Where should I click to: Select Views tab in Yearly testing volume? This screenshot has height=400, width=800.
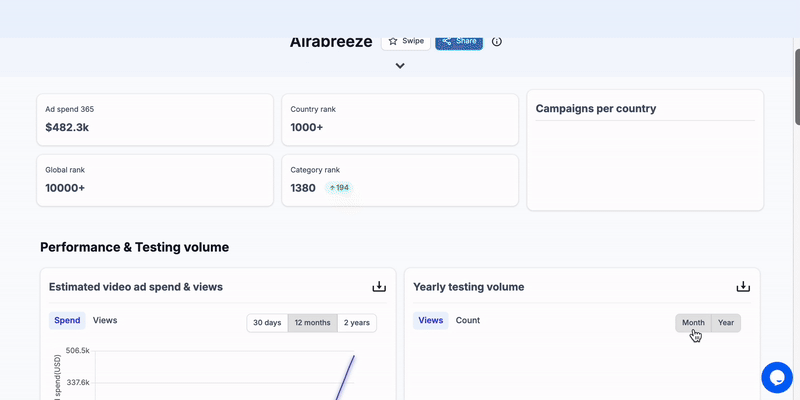pyautogui.click(x=431, y=320)
